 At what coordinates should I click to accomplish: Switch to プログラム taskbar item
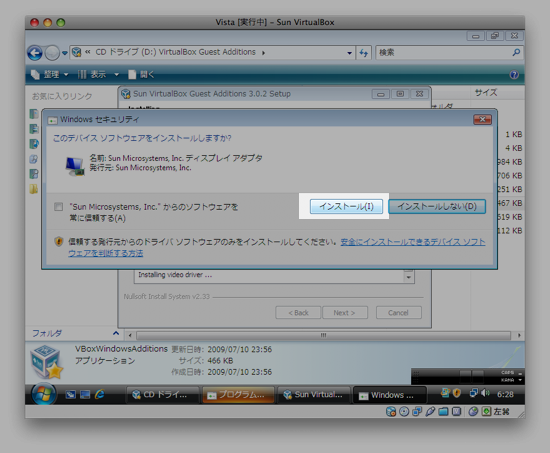tap(238, 395)
